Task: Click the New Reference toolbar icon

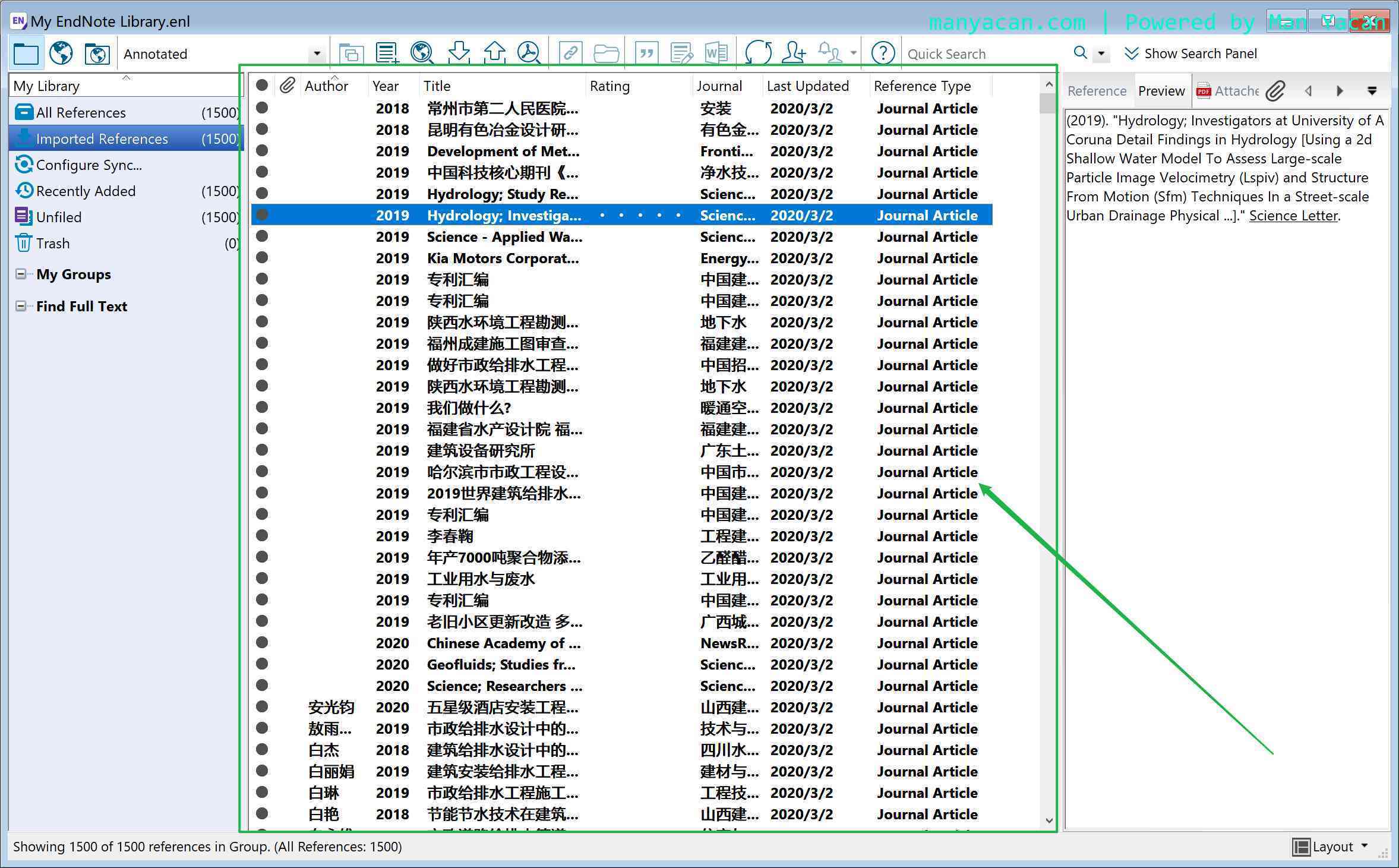Action: [387, 53]
